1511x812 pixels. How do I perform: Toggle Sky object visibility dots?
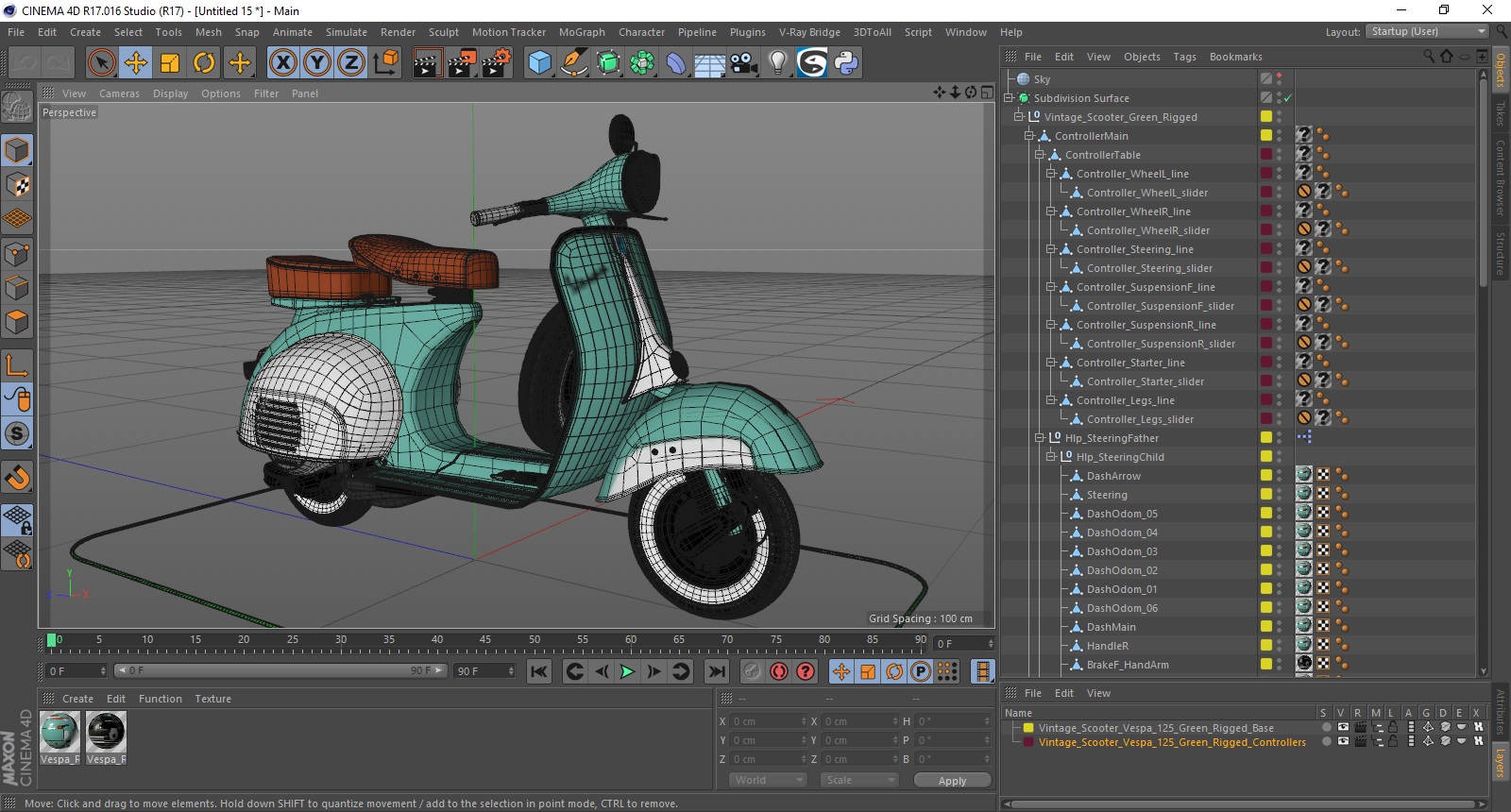(1280, 78)
